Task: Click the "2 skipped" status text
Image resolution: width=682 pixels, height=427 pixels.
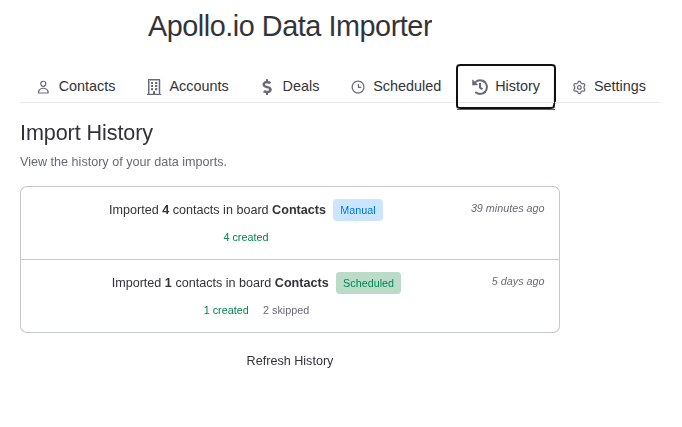Action: coord(286,310)
